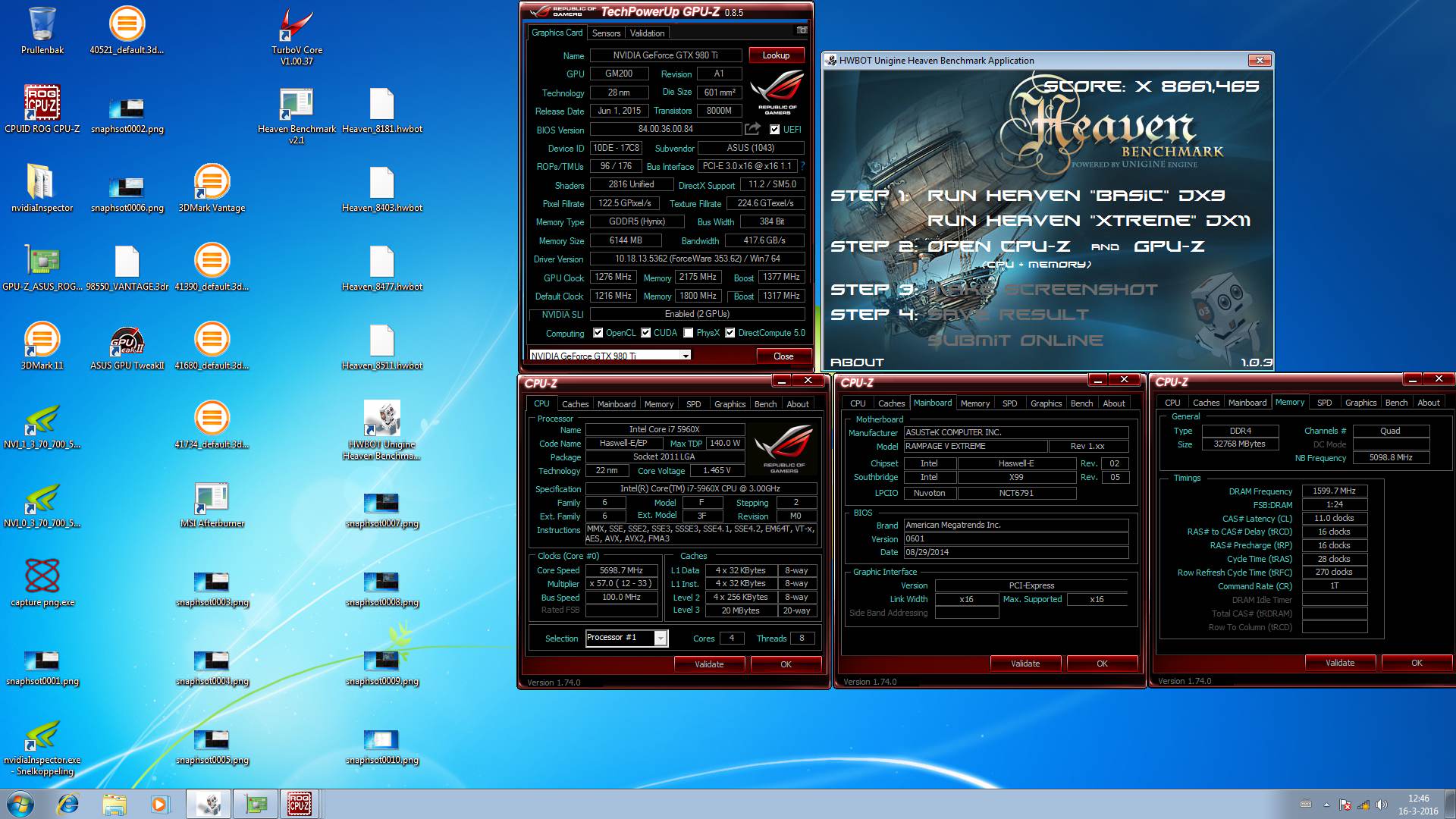Click GPU-Z screenshot camera icon
This screenshot has height=819, width=1456.
pyautogui.click(x=802, y=30)
